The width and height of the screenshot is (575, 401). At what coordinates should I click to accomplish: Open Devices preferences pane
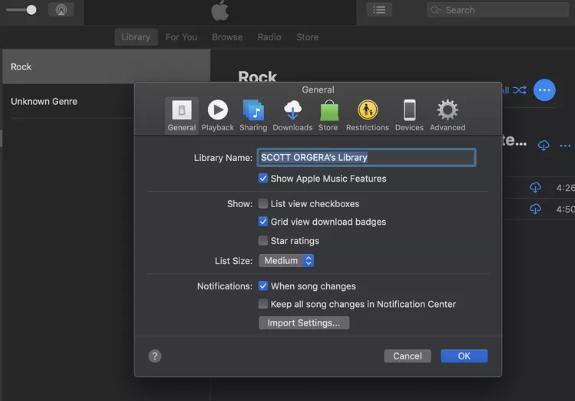[x=409, y=115]
